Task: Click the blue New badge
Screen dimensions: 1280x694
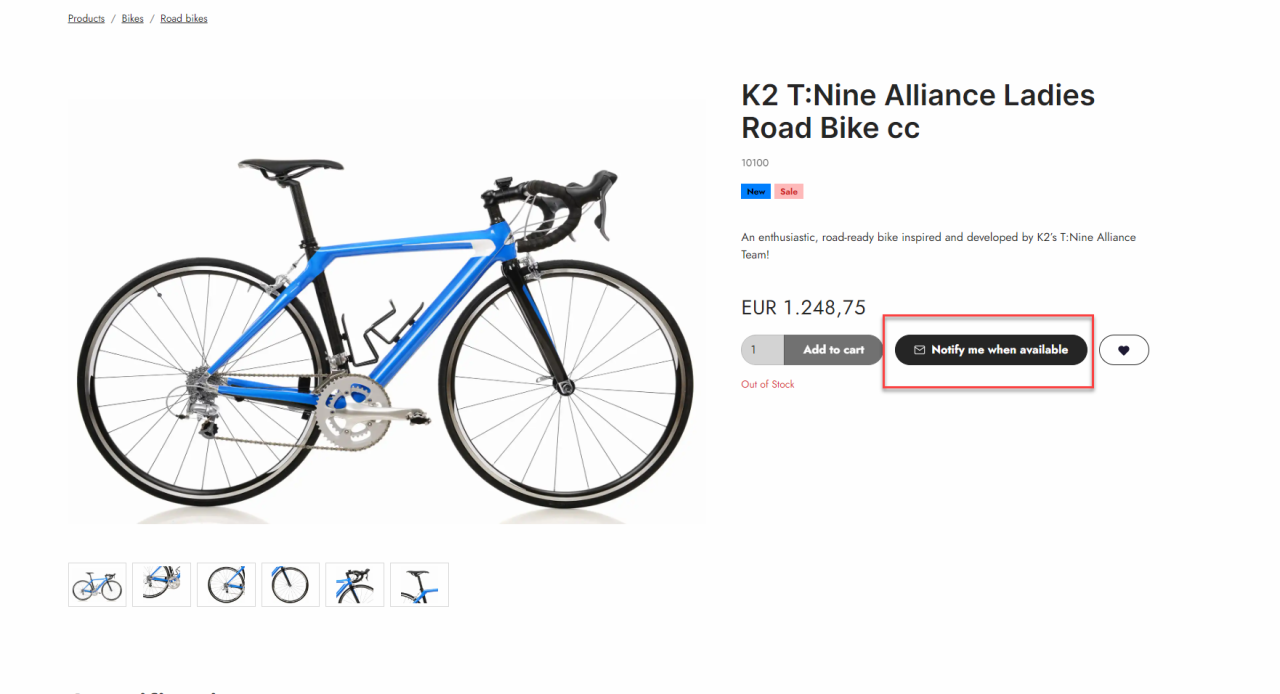Action: click(x=755, y=191)
